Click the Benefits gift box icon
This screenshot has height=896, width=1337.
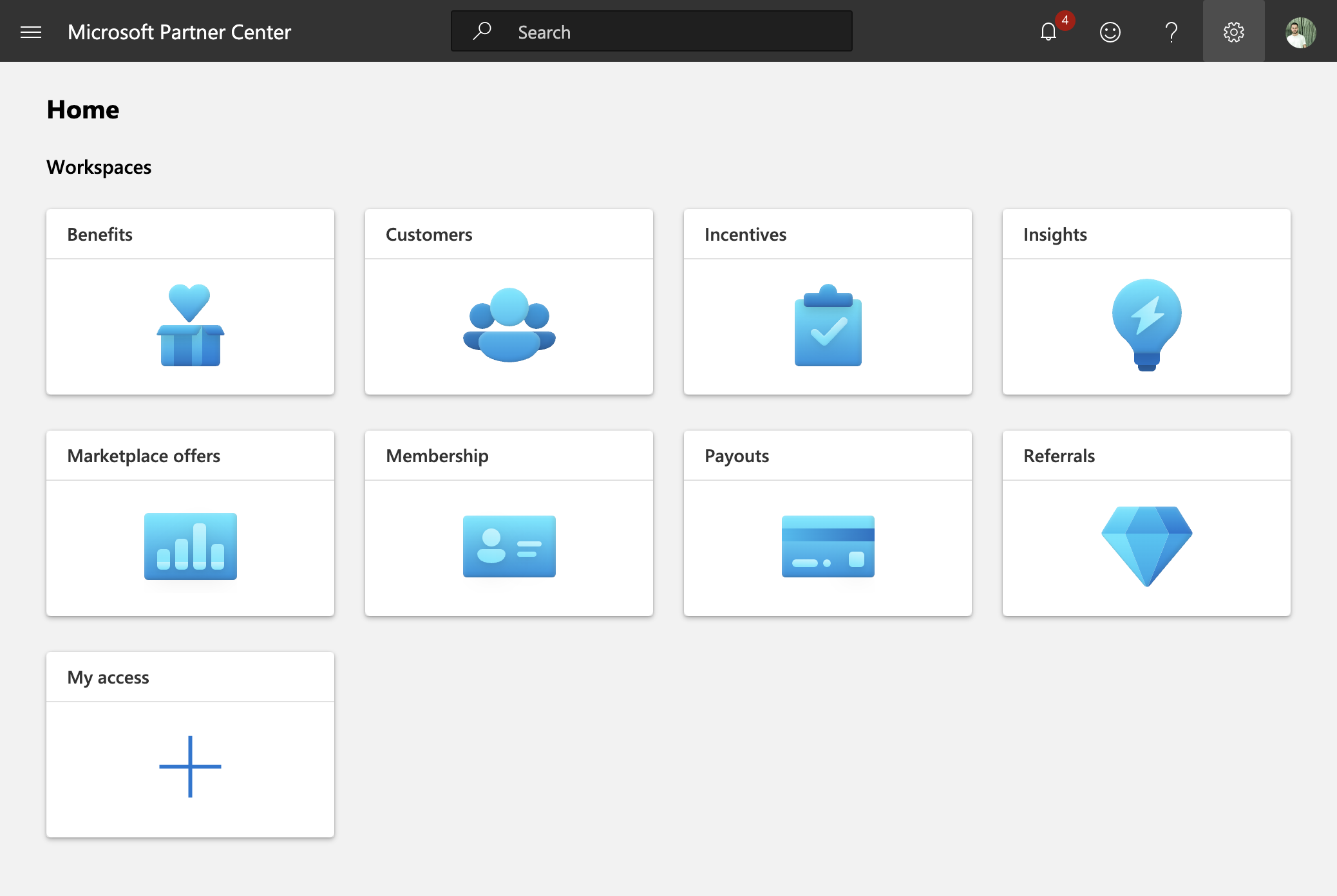190,325
